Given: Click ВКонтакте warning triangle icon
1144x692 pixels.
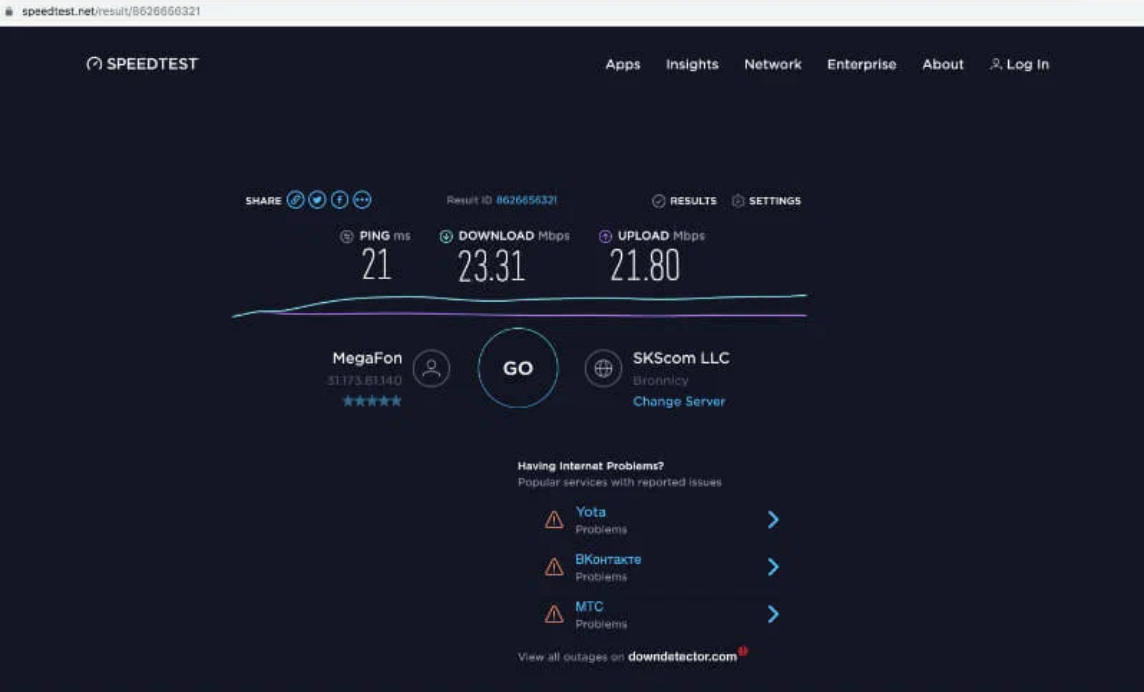Looking at the screenshot, I should (554, 567).
